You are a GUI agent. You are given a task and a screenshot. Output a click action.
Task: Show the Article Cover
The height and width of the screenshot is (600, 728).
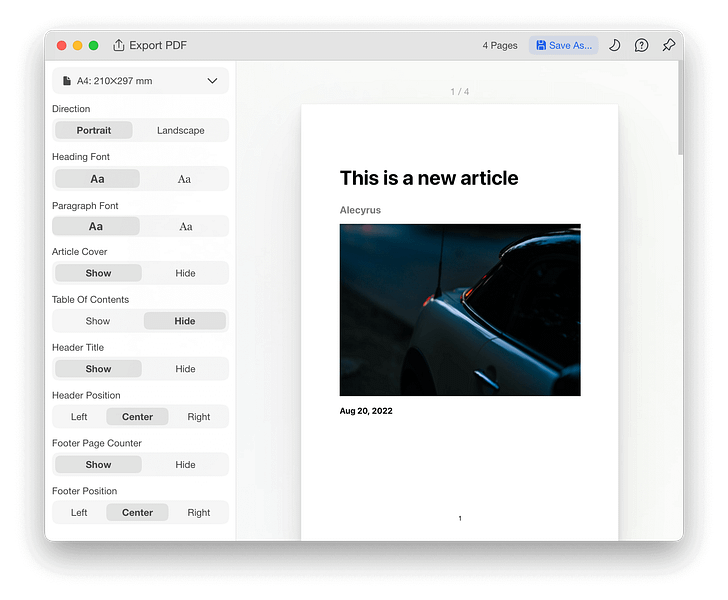(x=98, y=273)
